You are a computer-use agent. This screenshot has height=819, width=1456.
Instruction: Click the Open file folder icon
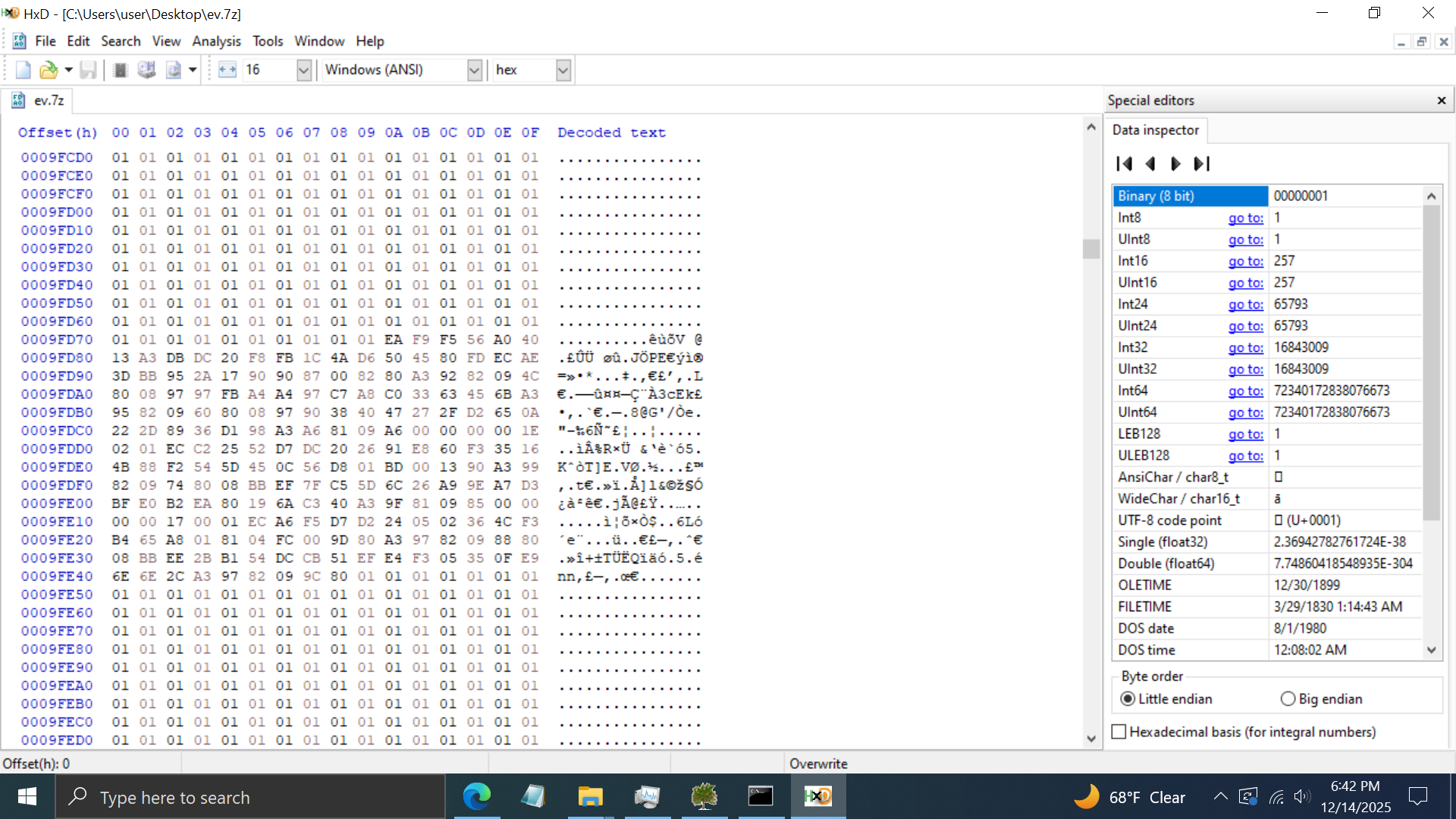48,70
